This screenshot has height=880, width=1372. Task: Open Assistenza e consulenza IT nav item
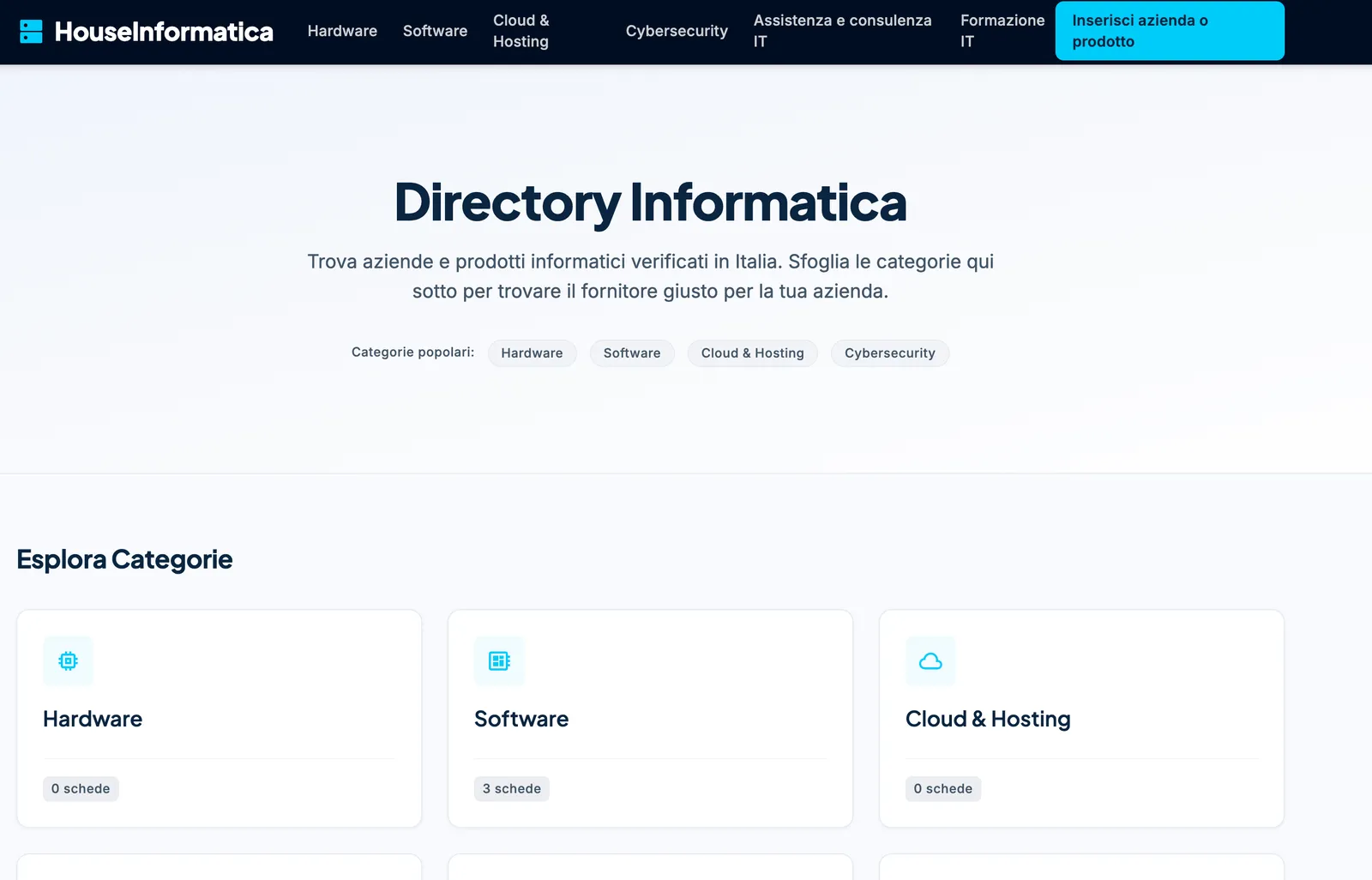(x=843, y=31)
